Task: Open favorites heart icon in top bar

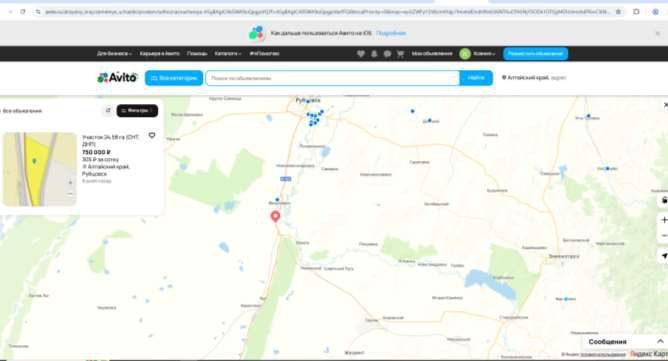Action: [x=361, y=54]
